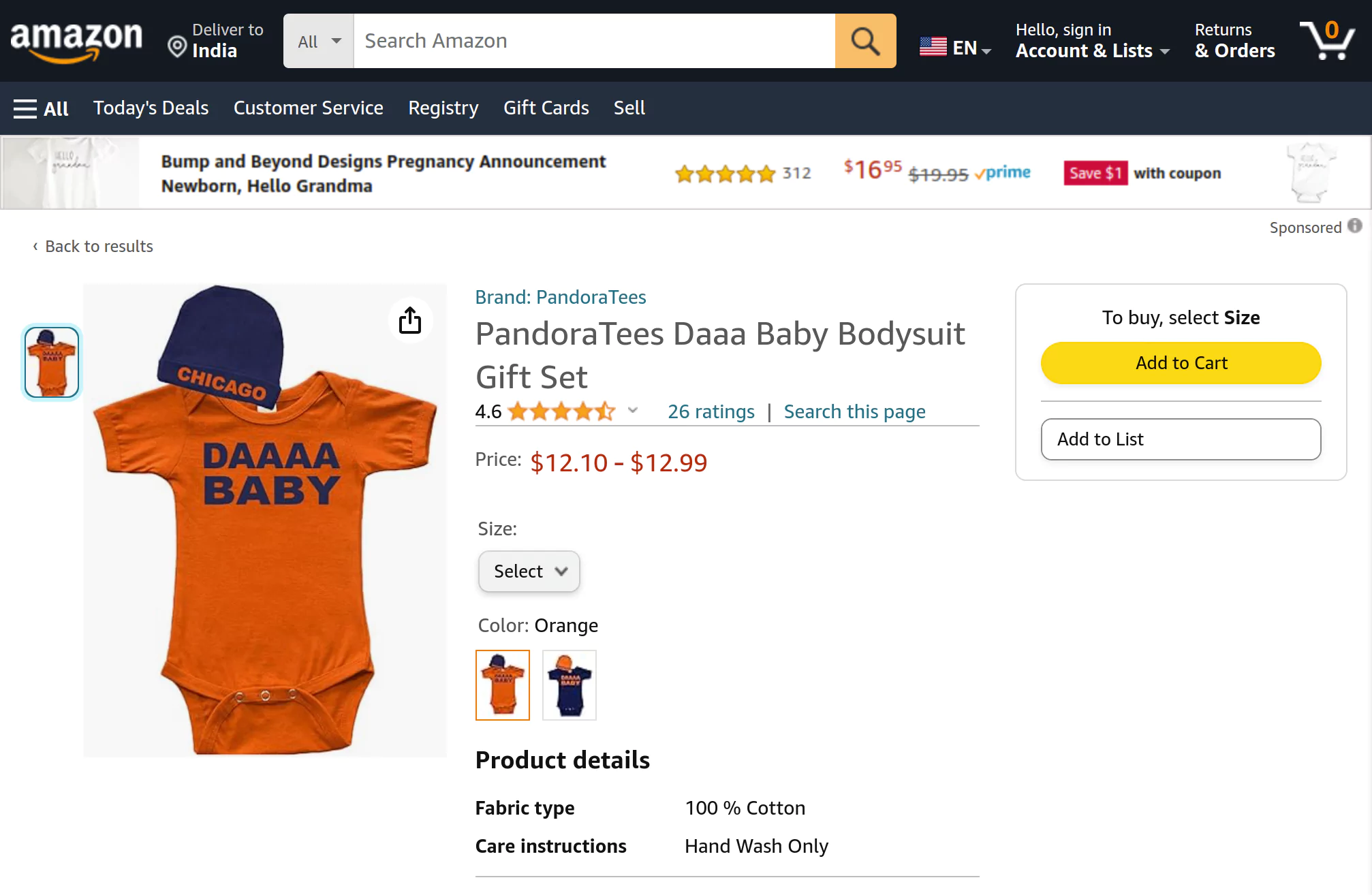The height and width of the screenshot is (895, 1372).
Task: Open the Size Select dropdown
Action: click(529, 571)
